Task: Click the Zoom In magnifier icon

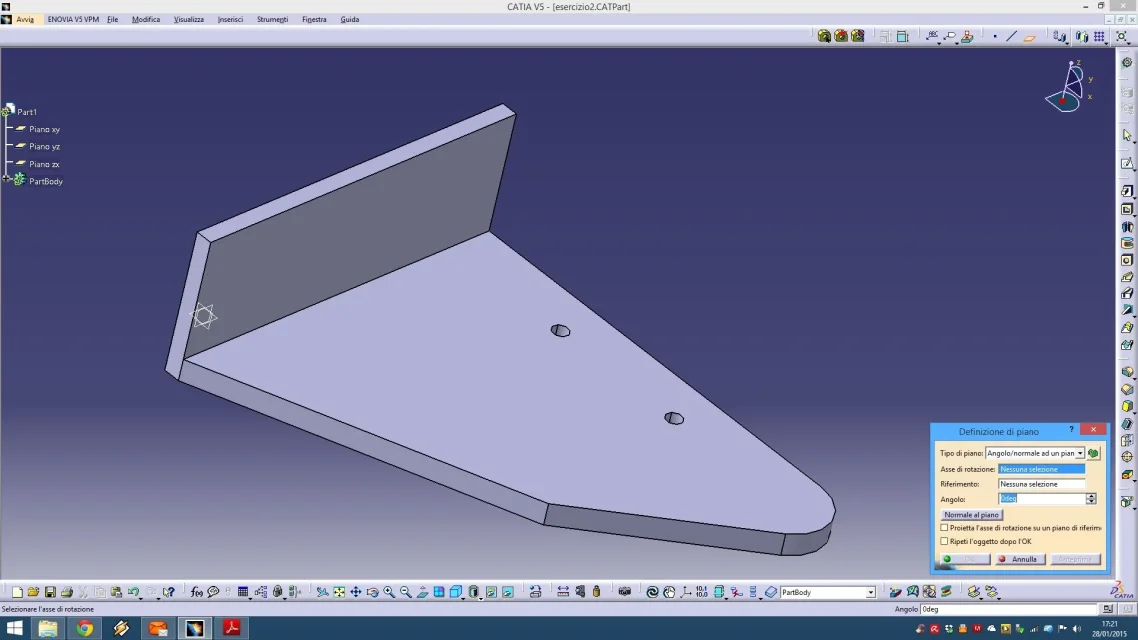Action: (x=389, y=592)
